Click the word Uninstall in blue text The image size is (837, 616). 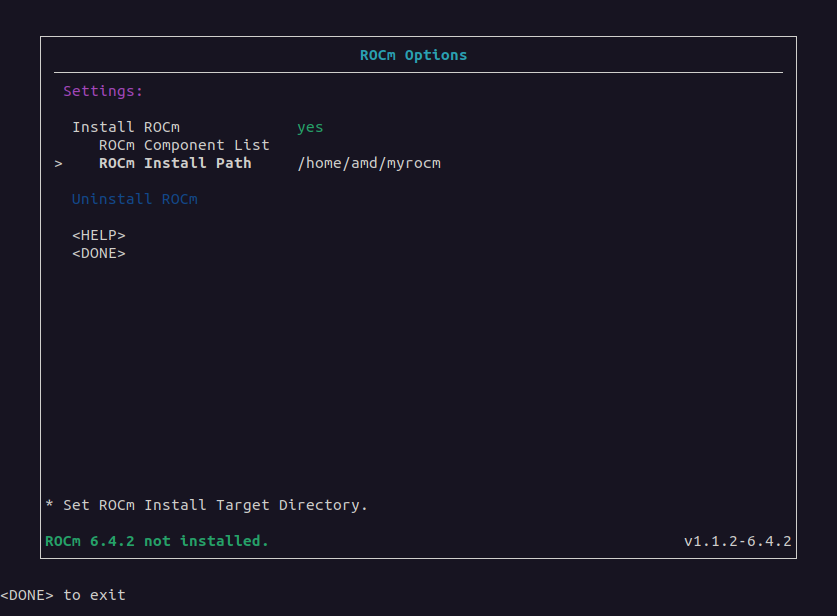click(112, 199)
